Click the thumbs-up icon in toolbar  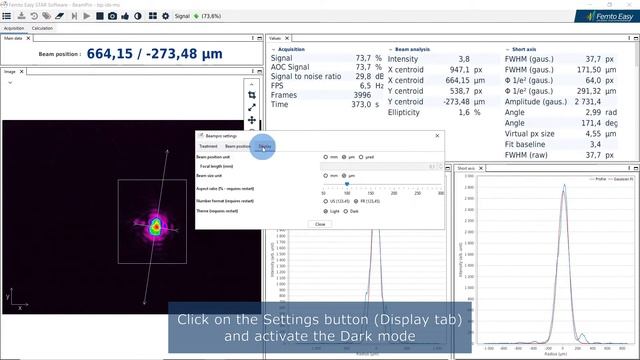[x=125, y=16]
